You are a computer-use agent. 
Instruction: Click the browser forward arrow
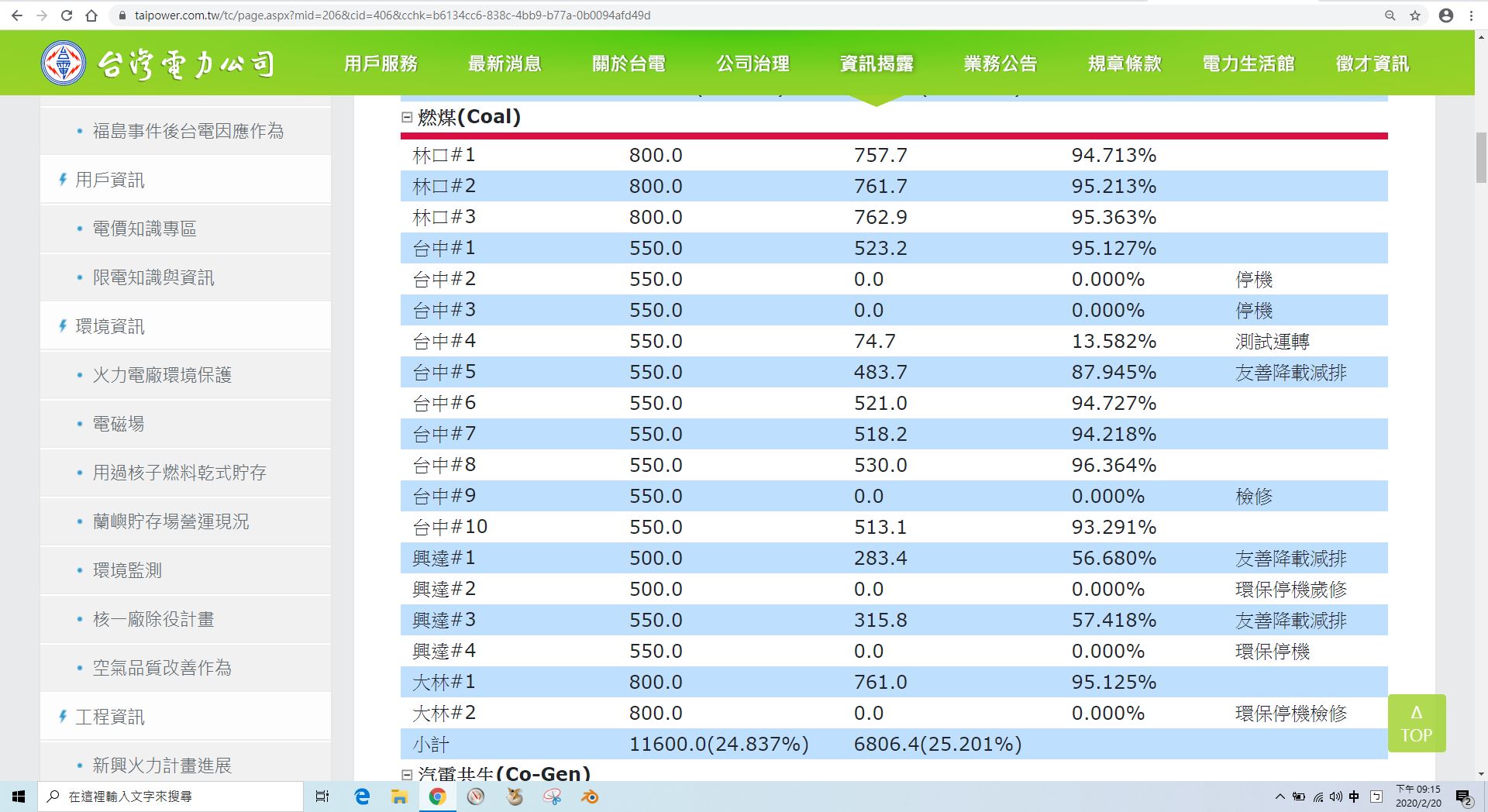(x=42, y=15)
